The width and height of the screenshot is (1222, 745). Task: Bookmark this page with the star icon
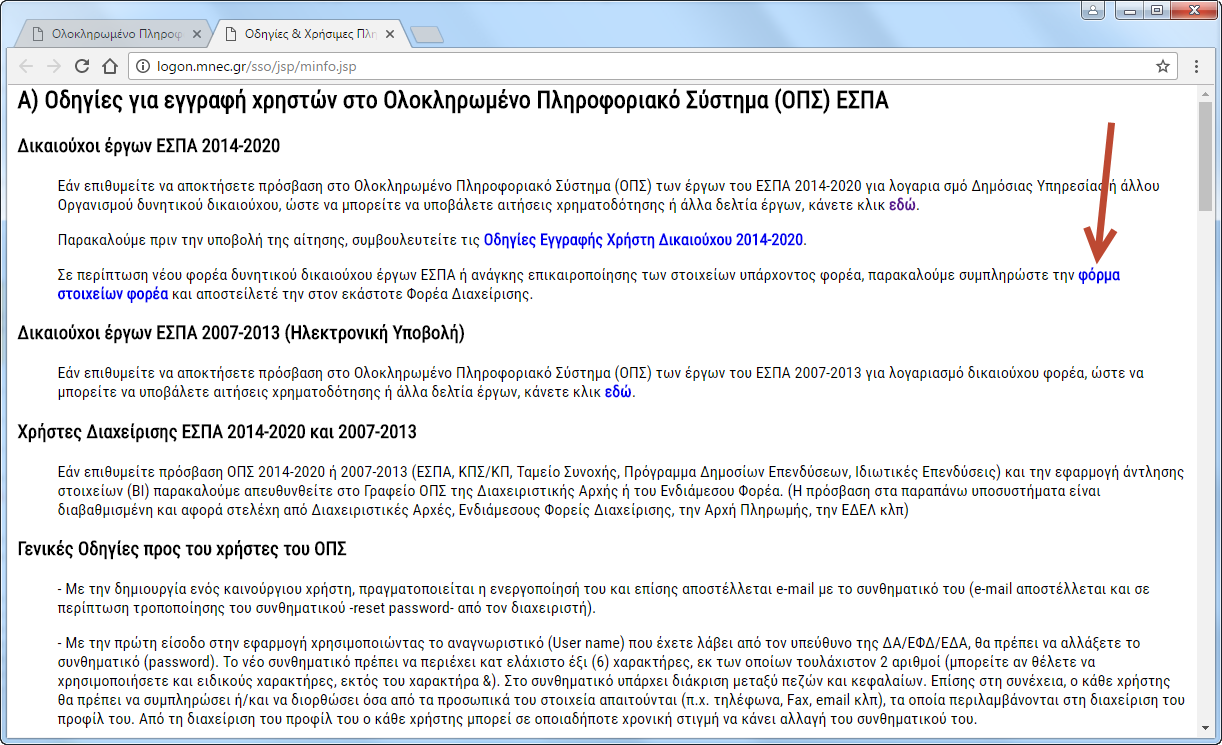coord(1162,67)
